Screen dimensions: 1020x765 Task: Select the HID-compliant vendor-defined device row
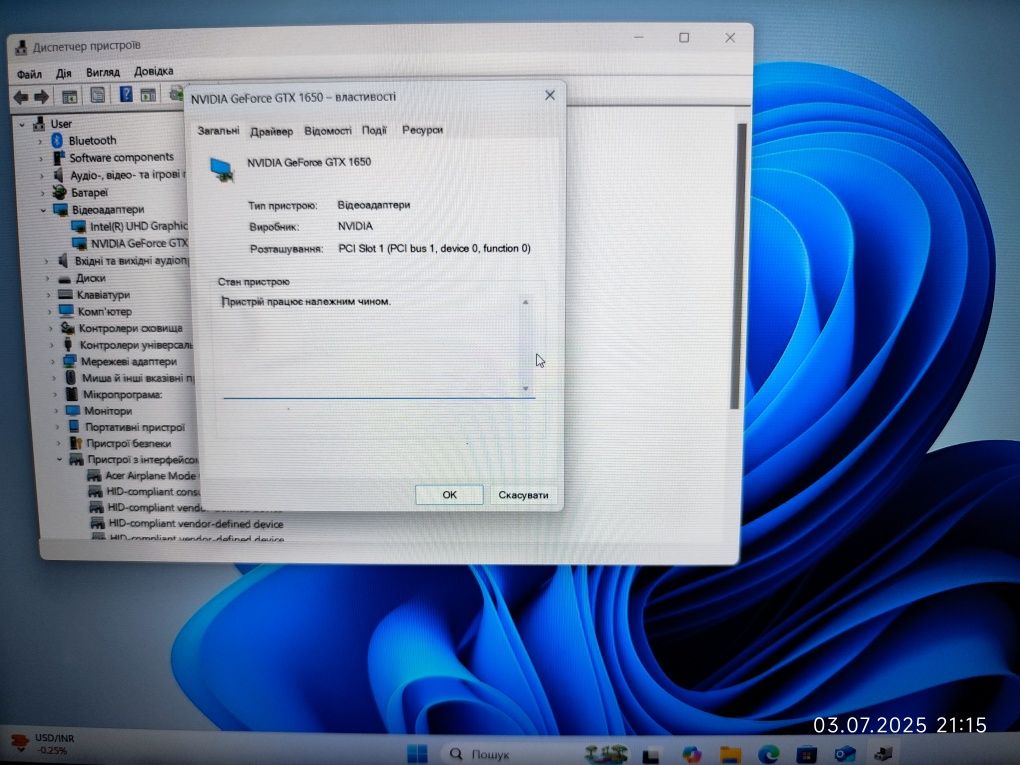pos(195,524)
